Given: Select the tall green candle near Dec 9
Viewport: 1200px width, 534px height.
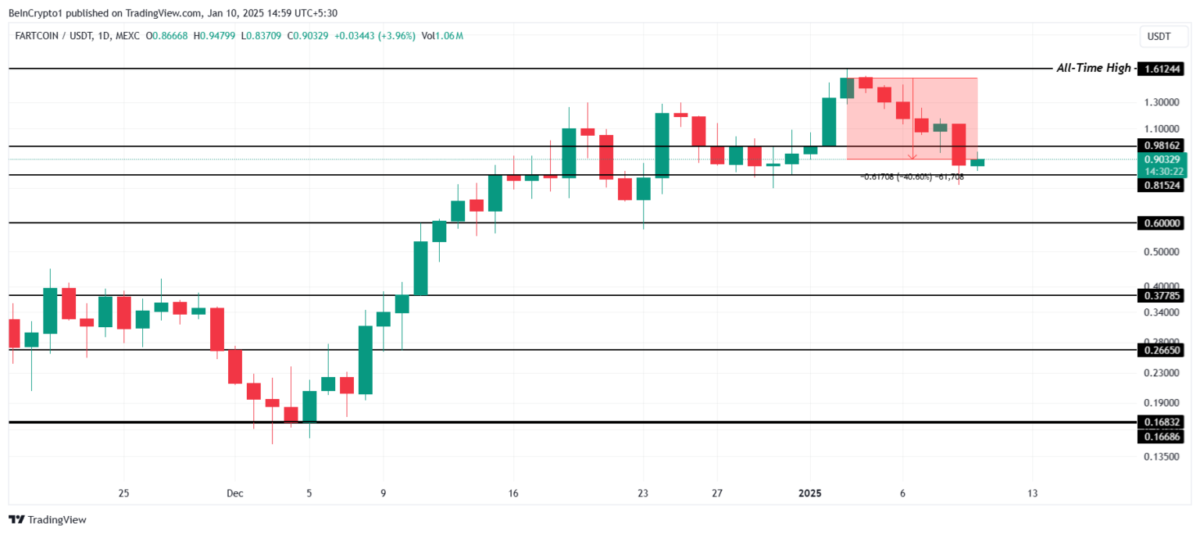Looking at the screenshot, I should click(x=366, y=359).
